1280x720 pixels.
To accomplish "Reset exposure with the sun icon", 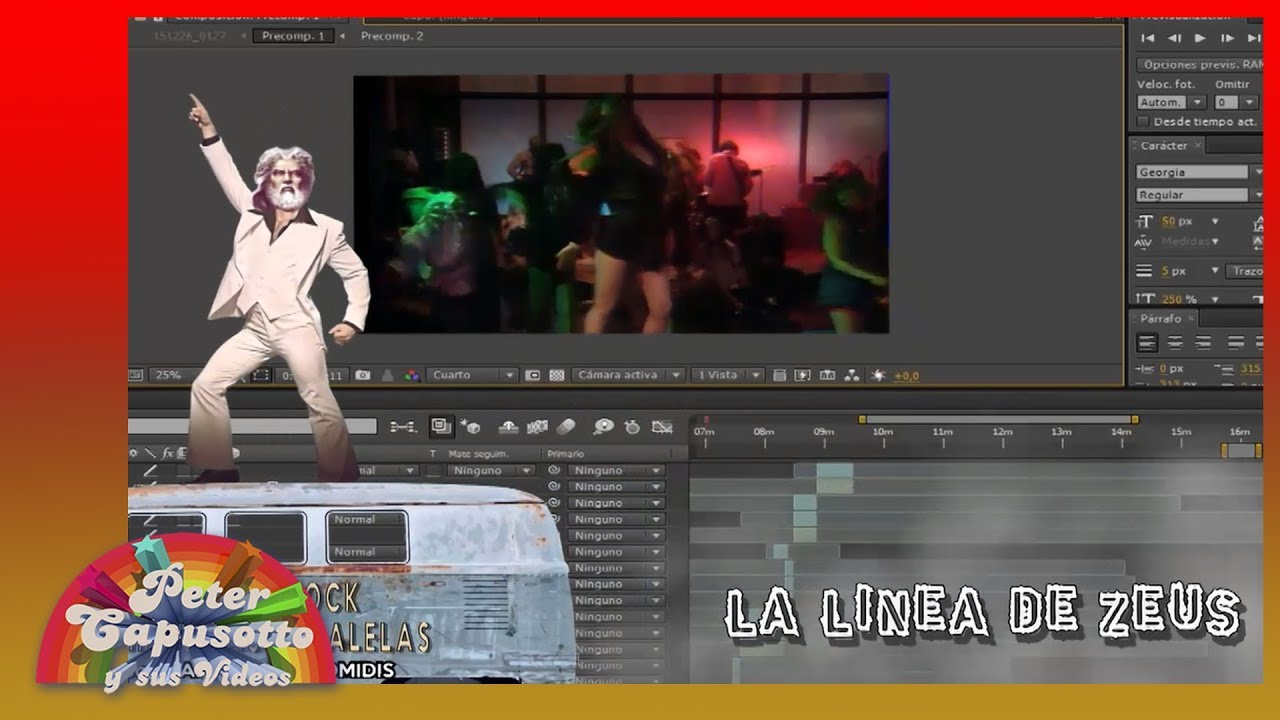I will [x=878, y=375].
